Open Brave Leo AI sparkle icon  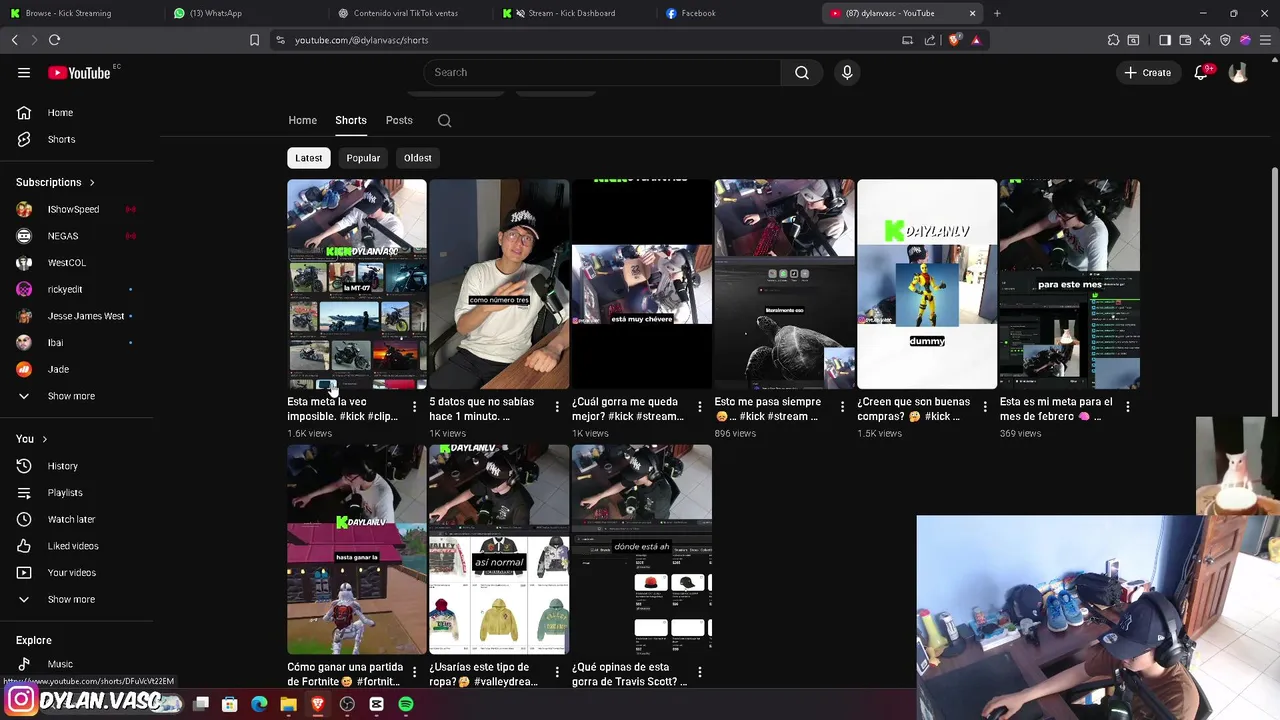pyautogui.click(x=1205, y=40)
